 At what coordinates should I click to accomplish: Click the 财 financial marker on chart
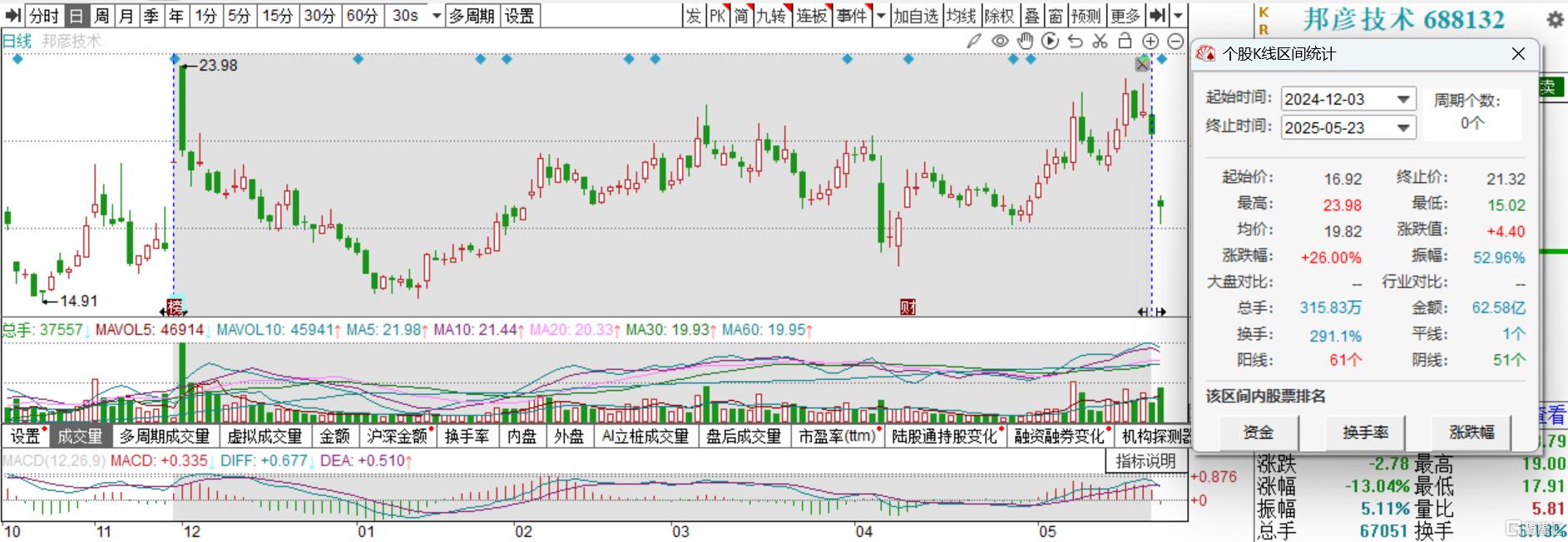pos(908,308)
